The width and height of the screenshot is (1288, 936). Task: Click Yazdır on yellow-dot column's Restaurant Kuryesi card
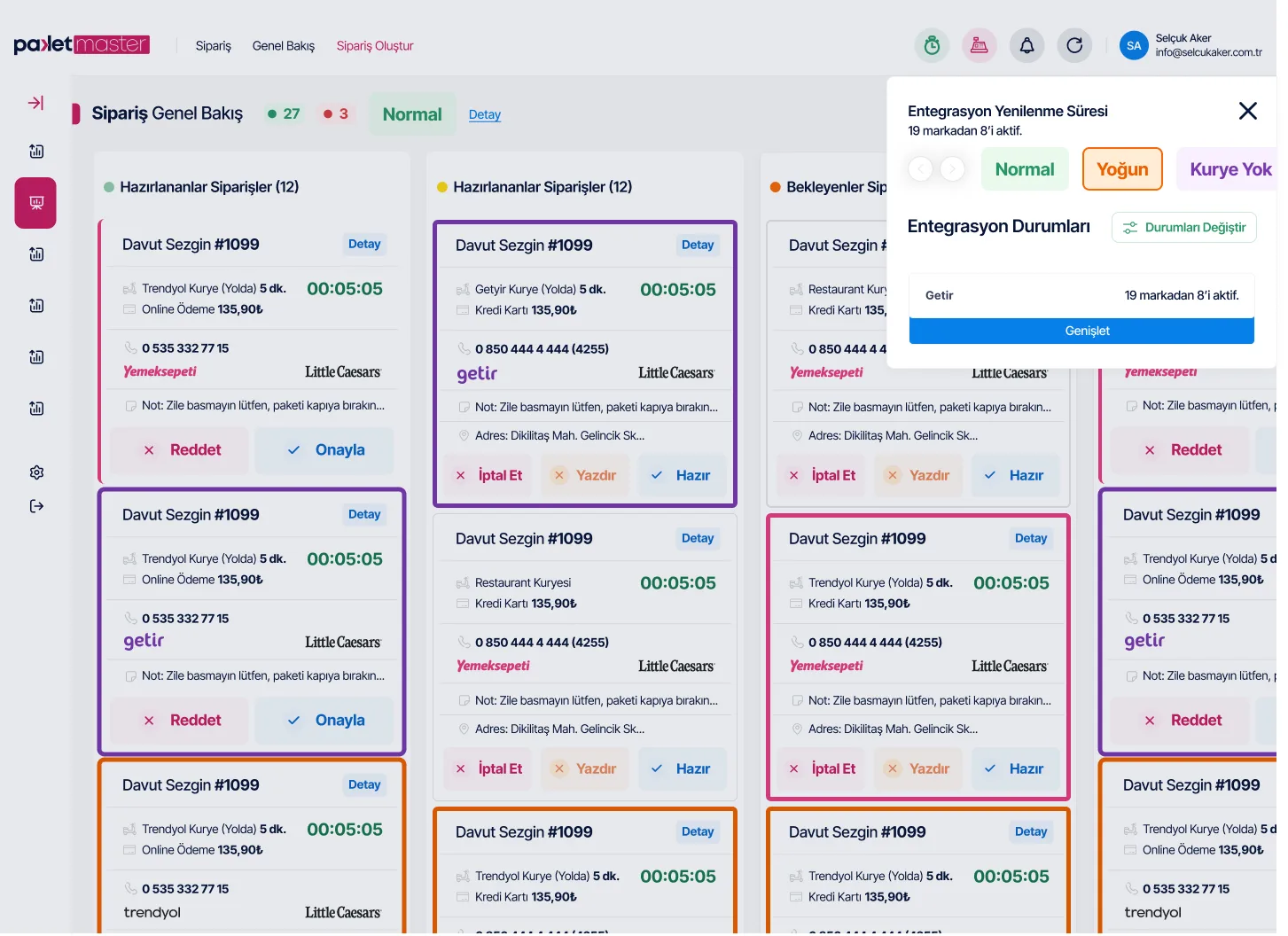(585, 769)
